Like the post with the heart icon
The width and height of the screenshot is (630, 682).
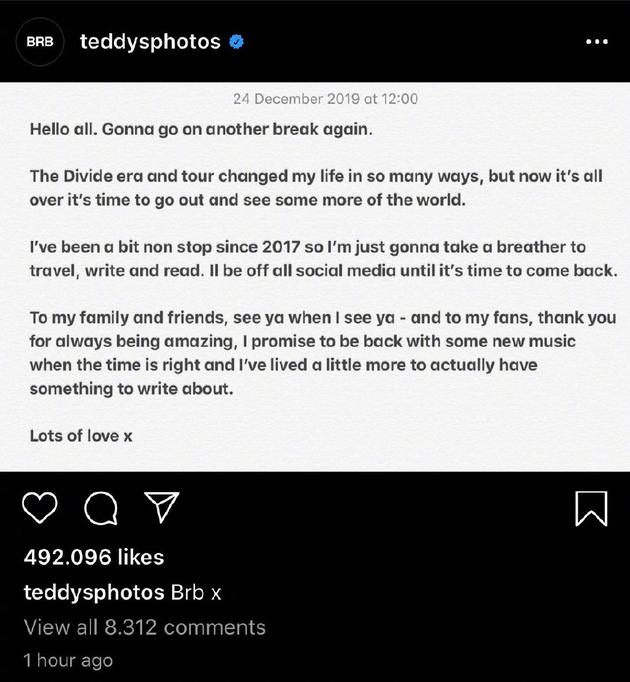click(x=40, y=510)
